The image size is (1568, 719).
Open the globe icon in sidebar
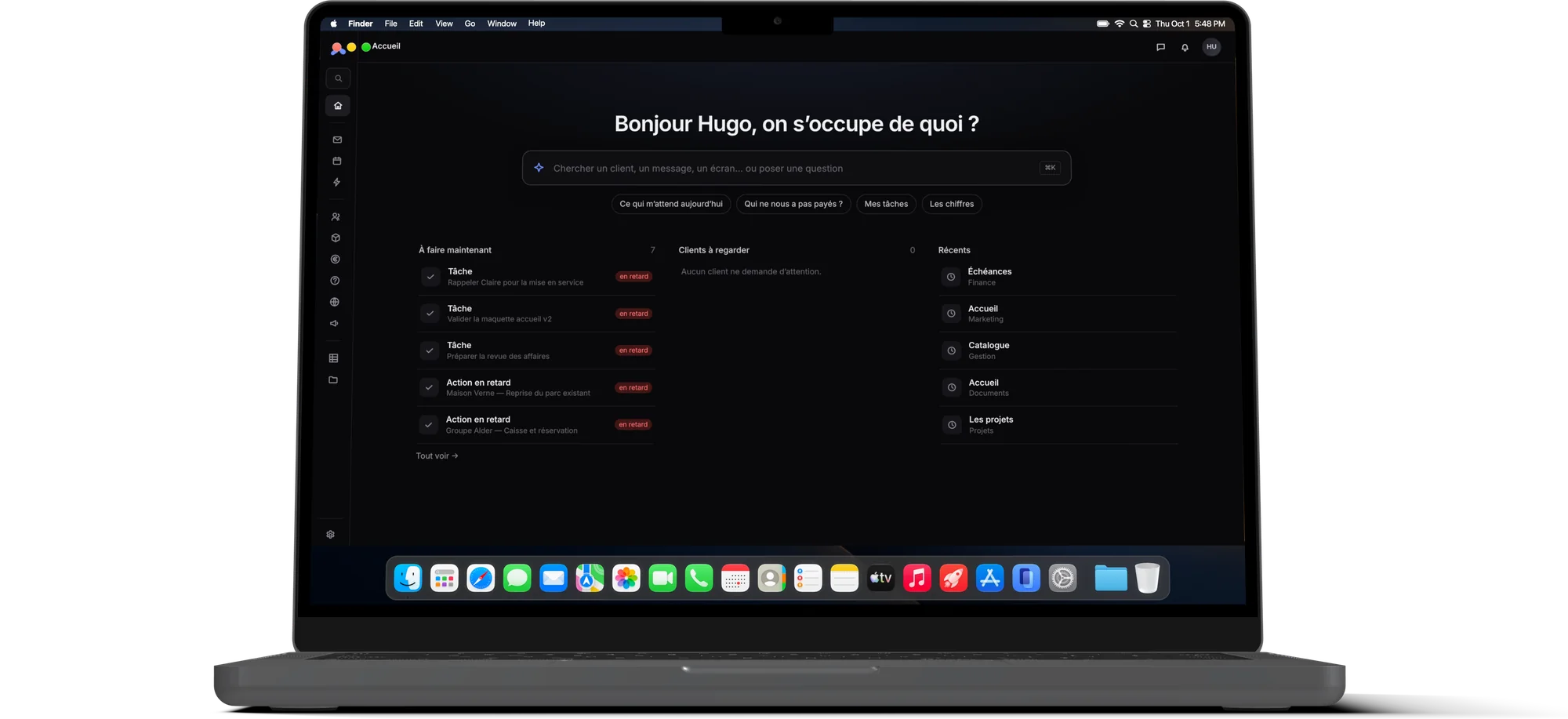[x=335, y=302]
